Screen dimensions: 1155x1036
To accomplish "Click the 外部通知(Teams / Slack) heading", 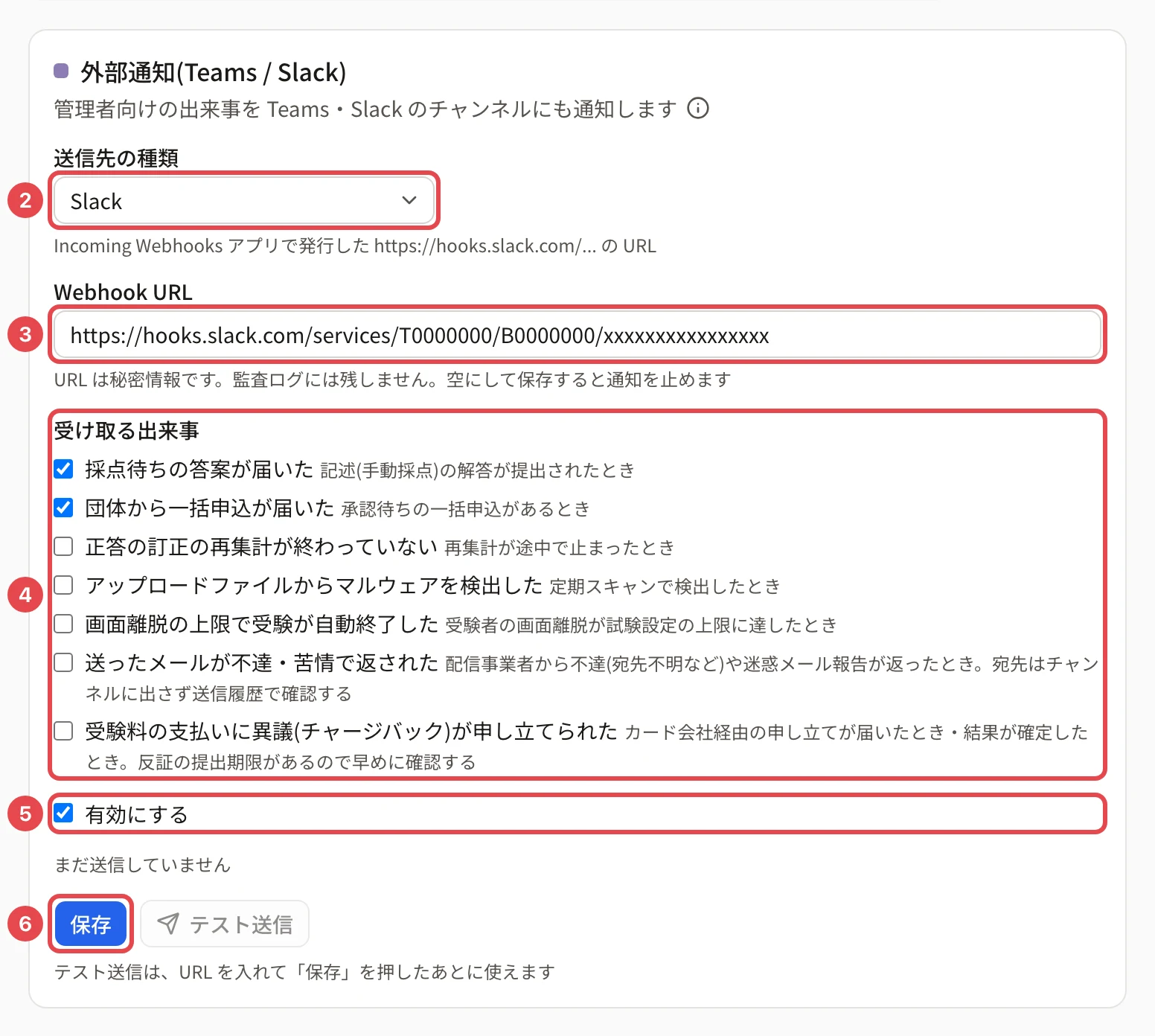I will pyautogui.click(x=214, y=72).
